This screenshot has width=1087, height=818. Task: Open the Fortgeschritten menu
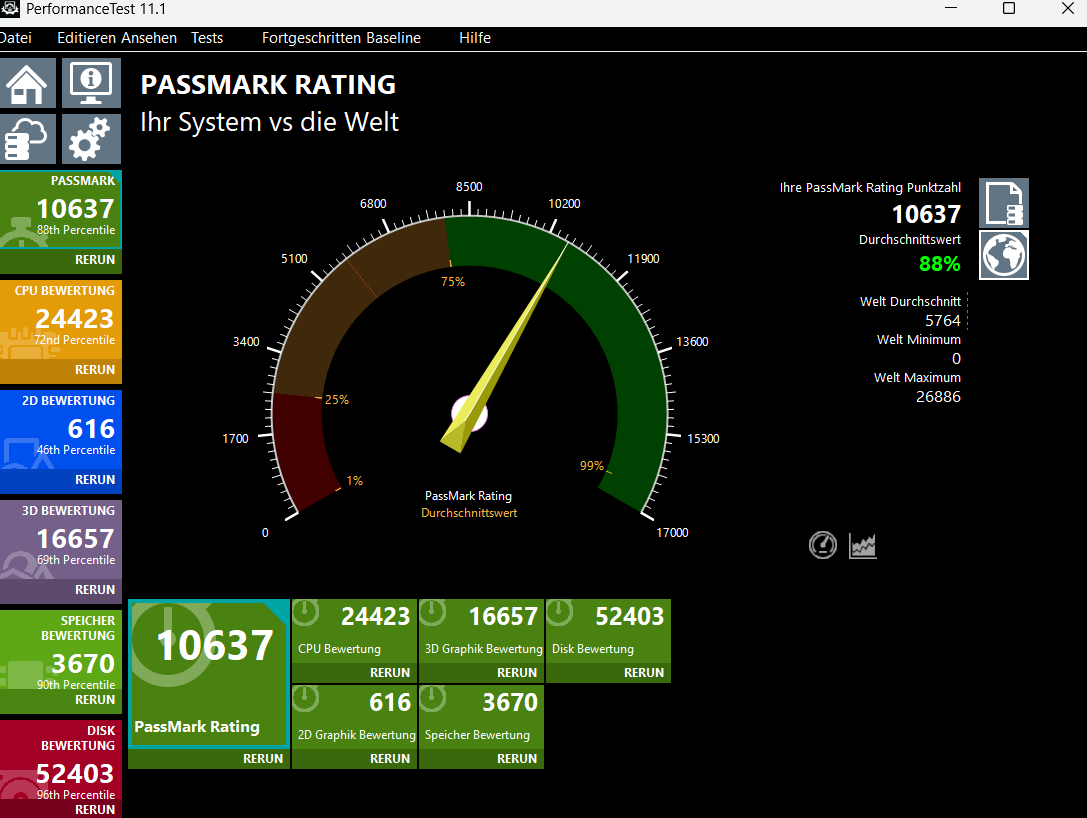pos(312,38)
